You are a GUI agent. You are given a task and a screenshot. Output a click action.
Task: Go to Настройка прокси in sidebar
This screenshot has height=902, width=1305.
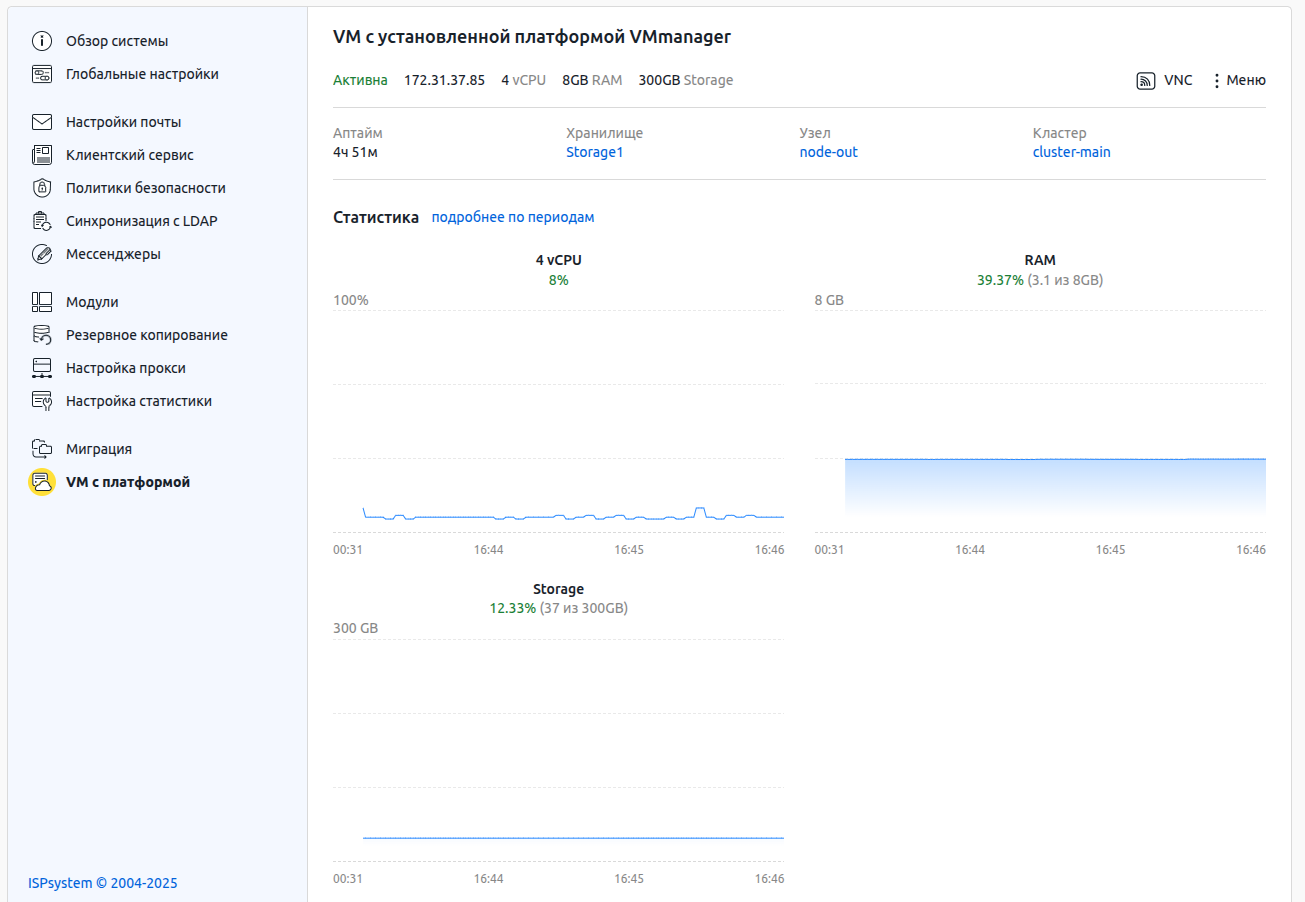point(125,368)
